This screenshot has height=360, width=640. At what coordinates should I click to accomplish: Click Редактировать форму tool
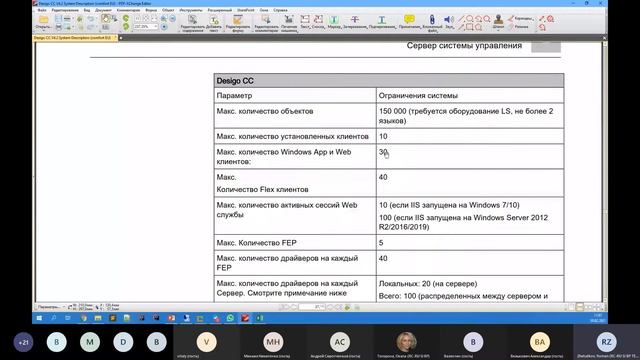[238, 23]
